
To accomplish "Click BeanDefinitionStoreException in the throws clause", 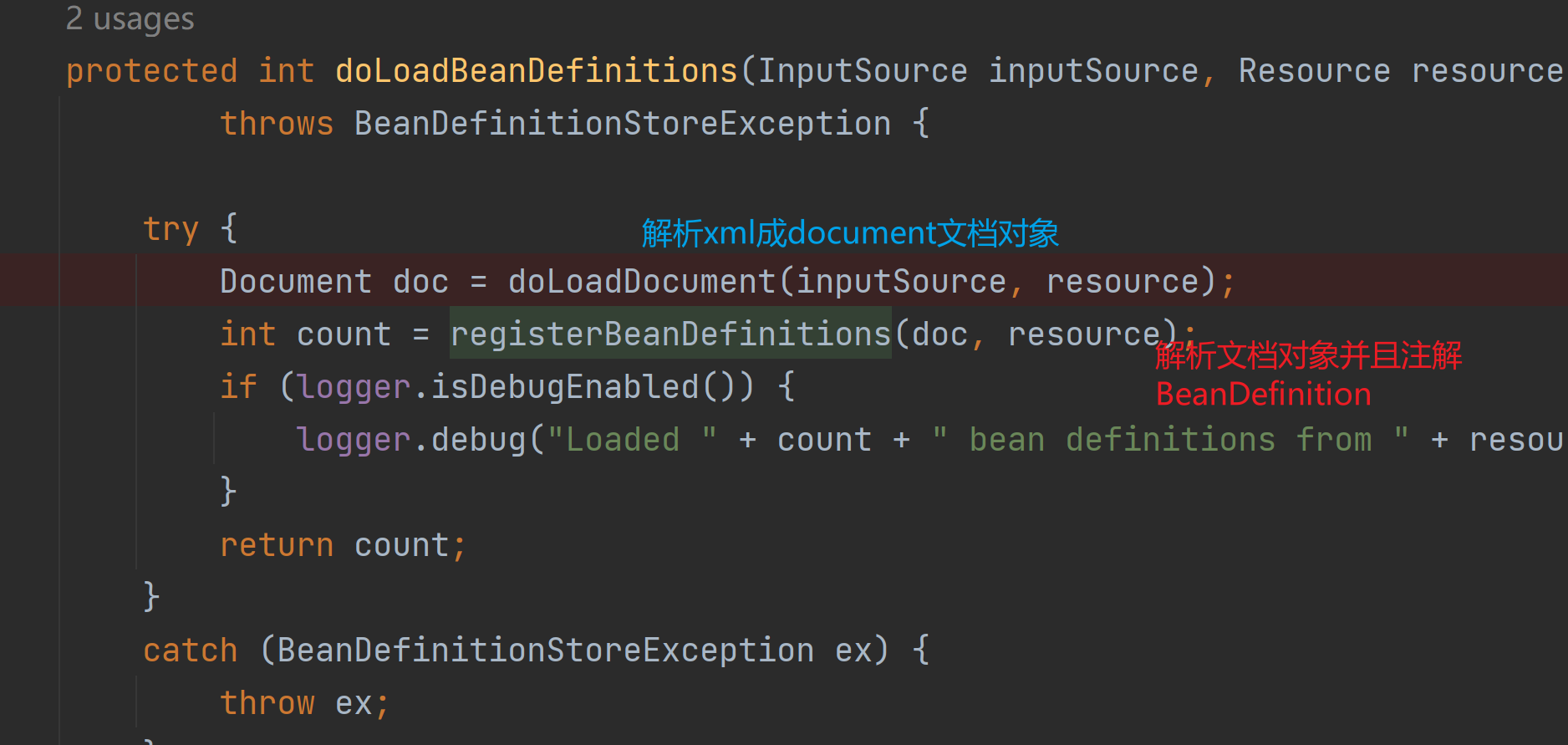I will click(x=622, y=124).
